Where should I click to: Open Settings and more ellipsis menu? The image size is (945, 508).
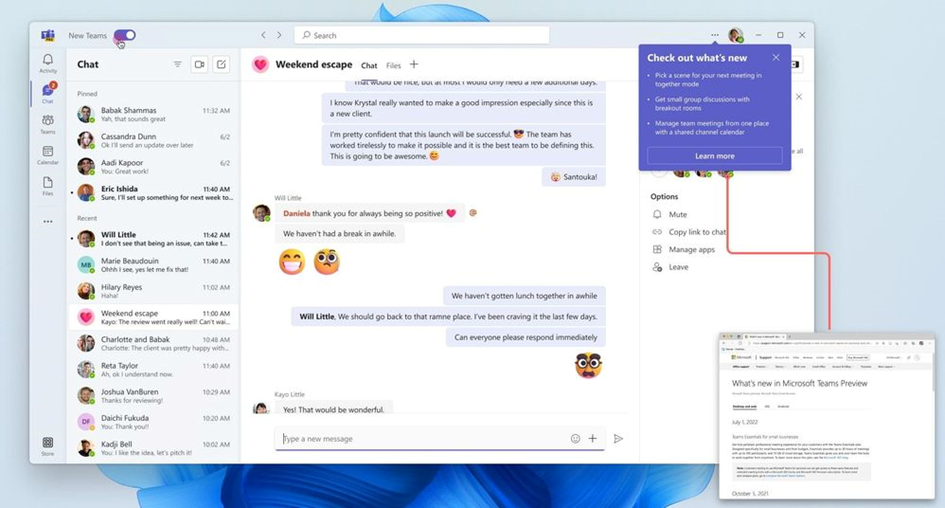coord(714,35)
